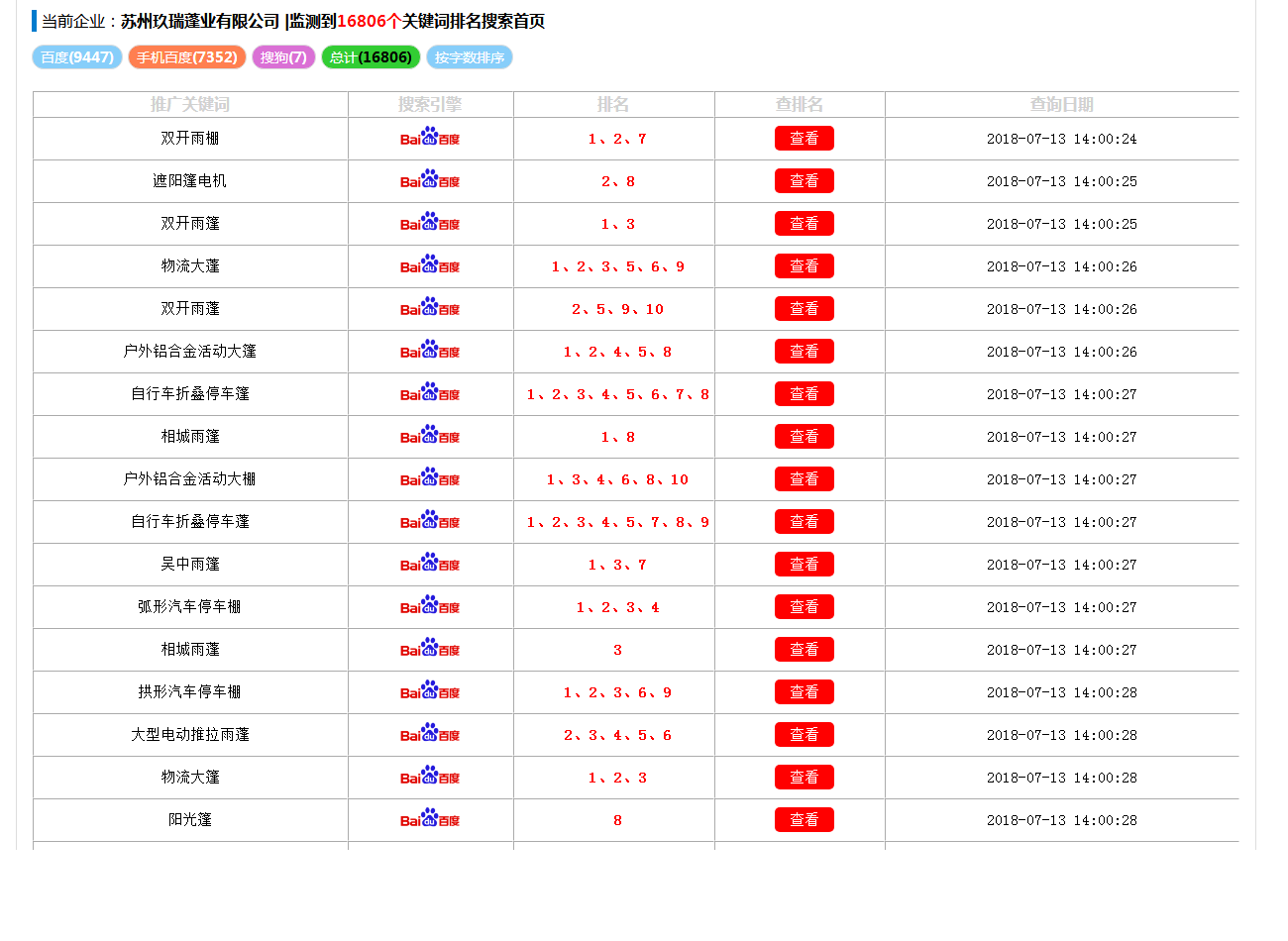The width and height of the screenshot is (1288, 941).
Task: Click Baidu logo in 弧形汽车停车棚 row
Action: pyautogui.click(x=430, y=606)
